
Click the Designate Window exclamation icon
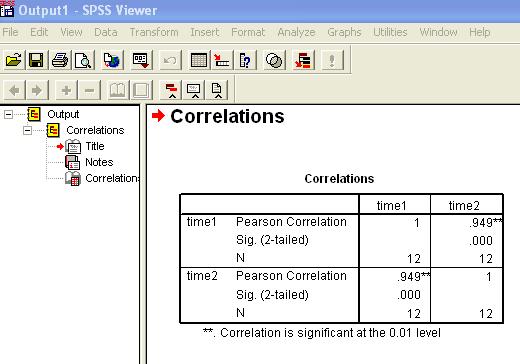click(332, 60)
